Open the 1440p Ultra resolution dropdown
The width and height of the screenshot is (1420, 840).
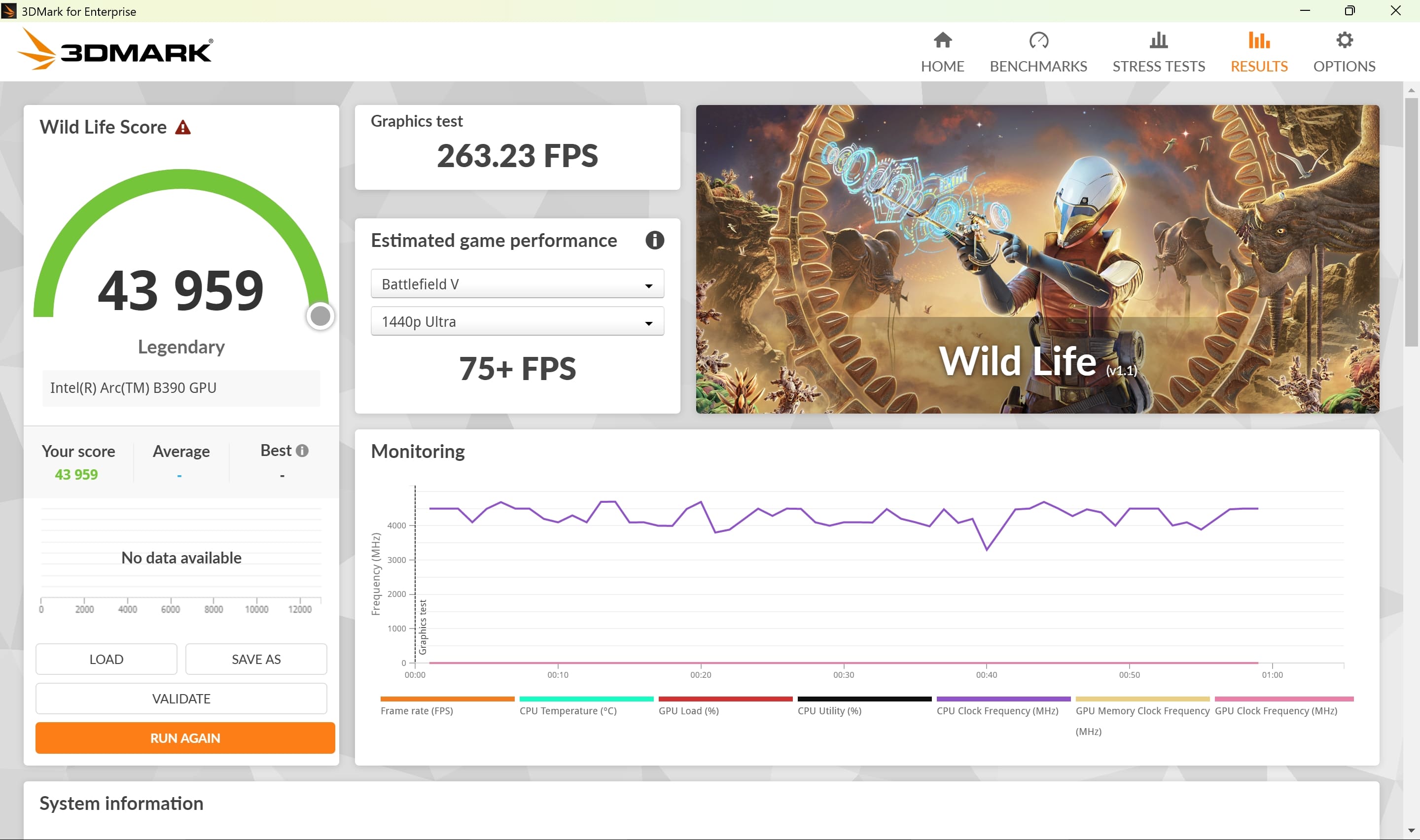click(x=517, y=321)
